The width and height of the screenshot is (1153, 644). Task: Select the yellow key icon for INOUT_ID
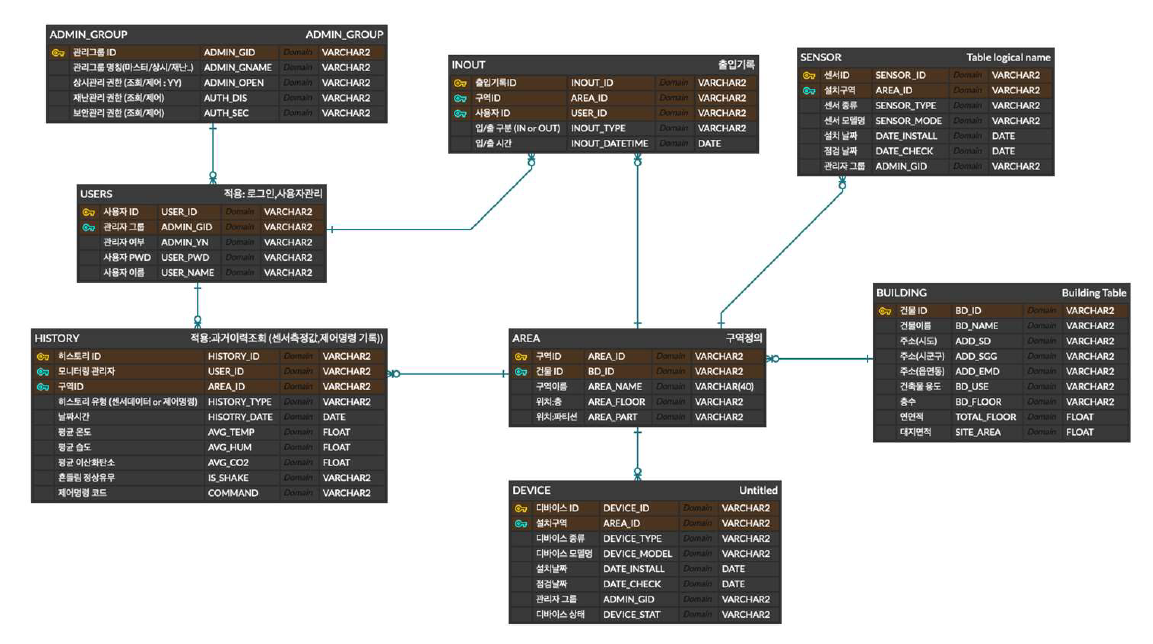coord(460,83)
